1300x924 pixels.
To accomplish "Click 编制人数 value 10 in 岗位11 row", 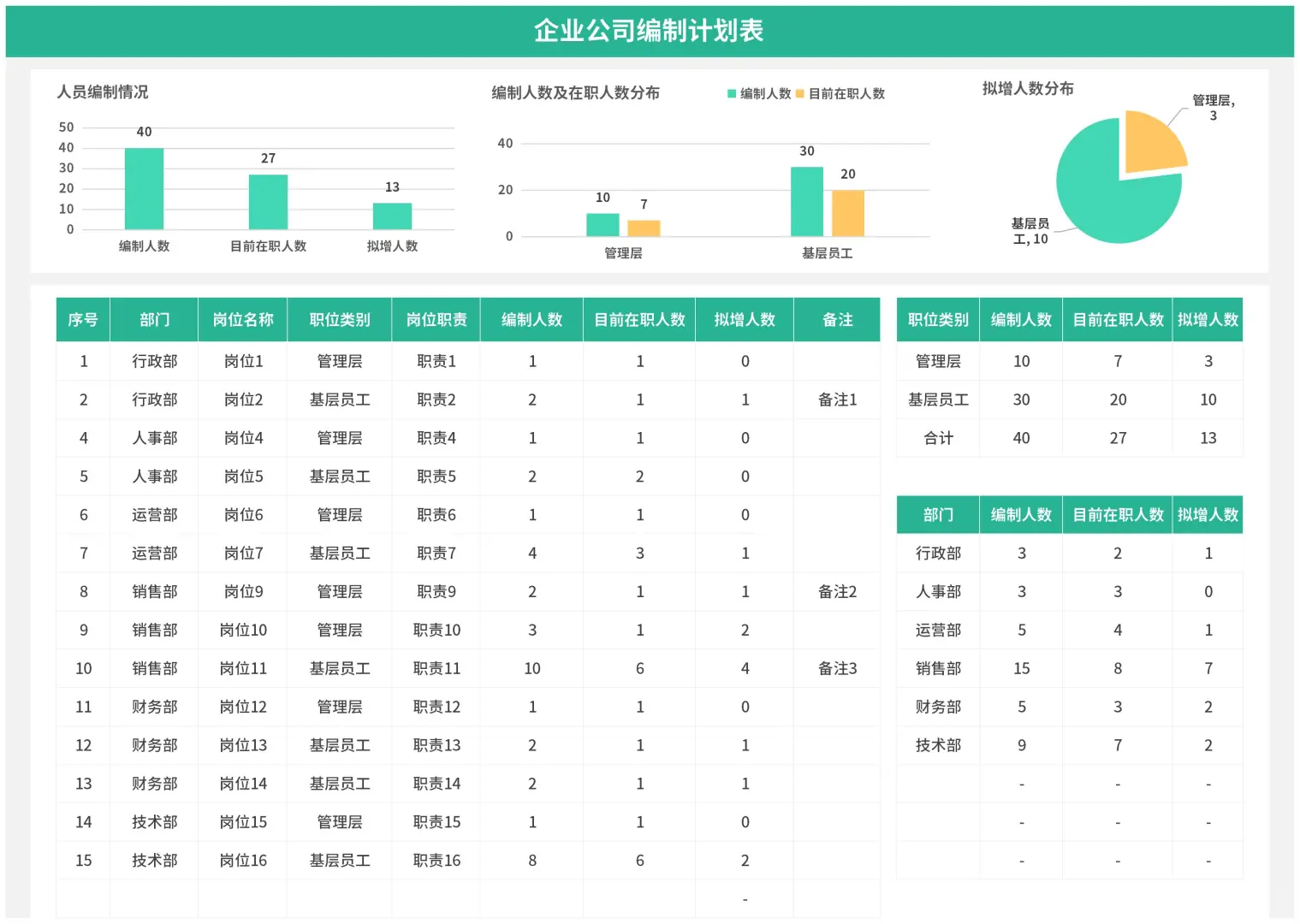I will pyautogui.click(x=532, y=668).
